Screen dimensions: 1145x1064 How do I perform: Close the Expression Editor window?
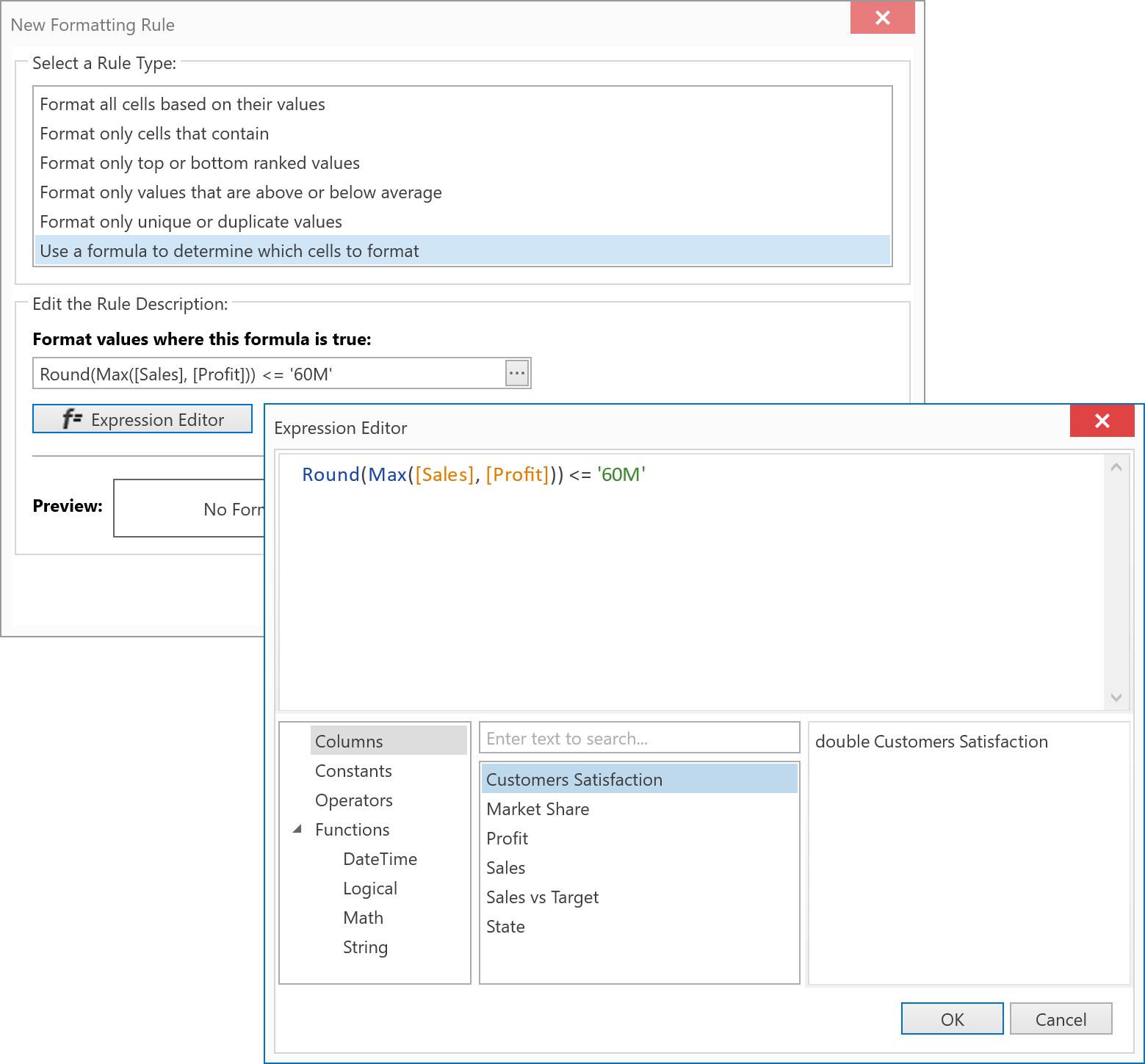point(1102,421)
